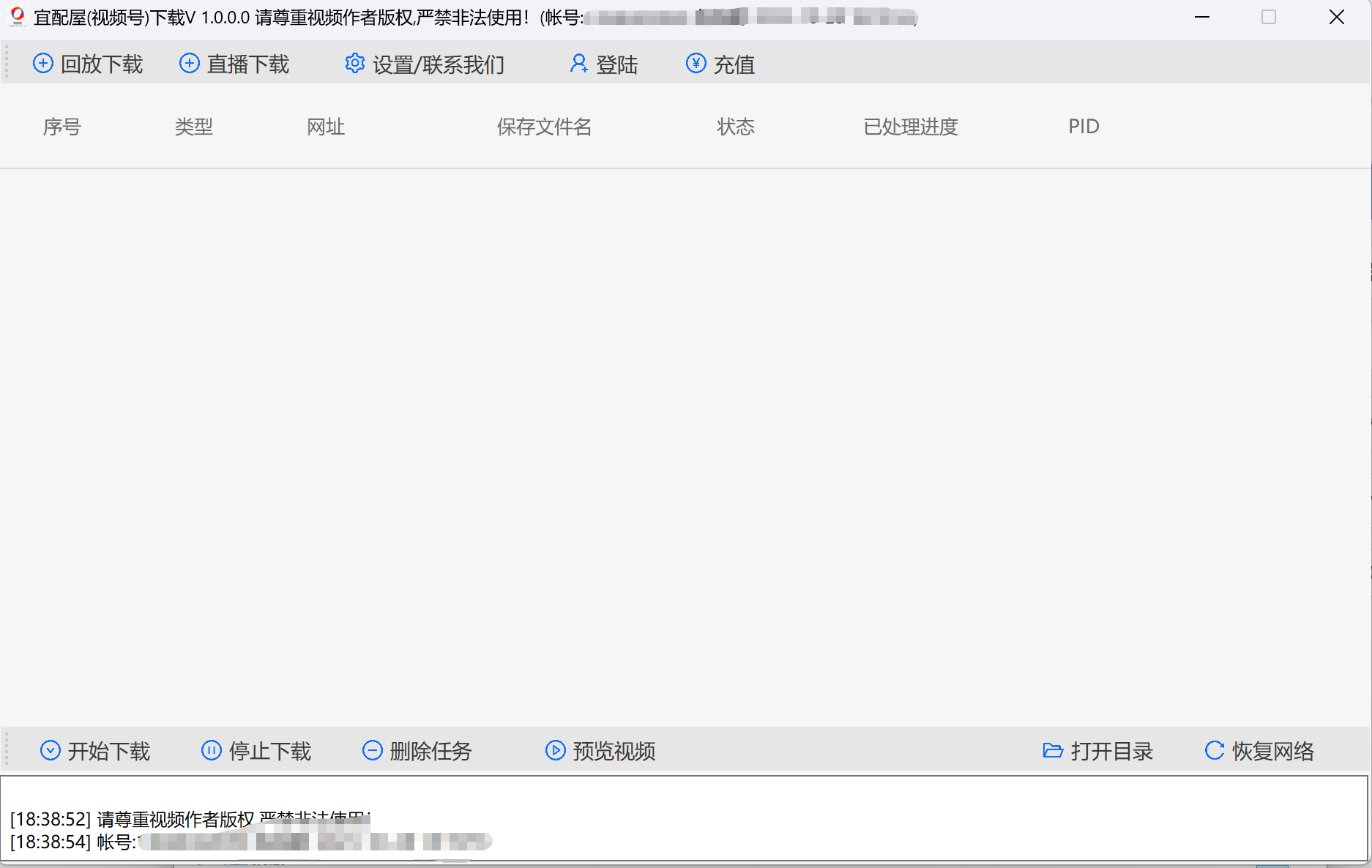Minimize the 宜配屋 downloader window
Image resolution: width=1372 pixels, height=868 pixels.
click(x=1202, y=17)
